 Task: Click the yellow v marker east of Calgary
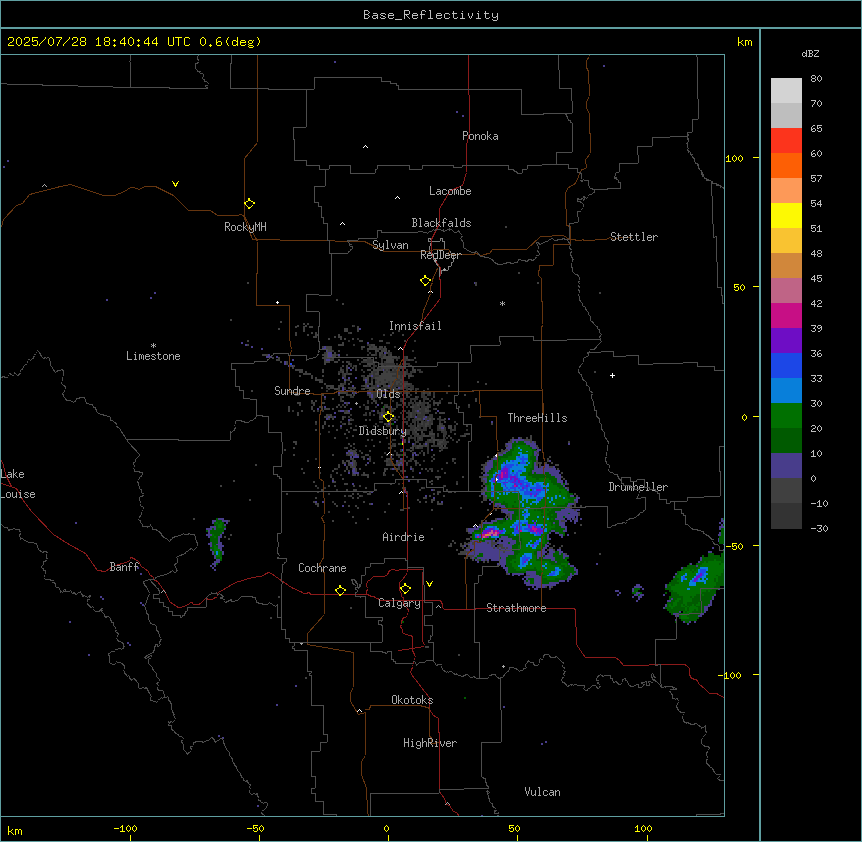click(429, 584)
